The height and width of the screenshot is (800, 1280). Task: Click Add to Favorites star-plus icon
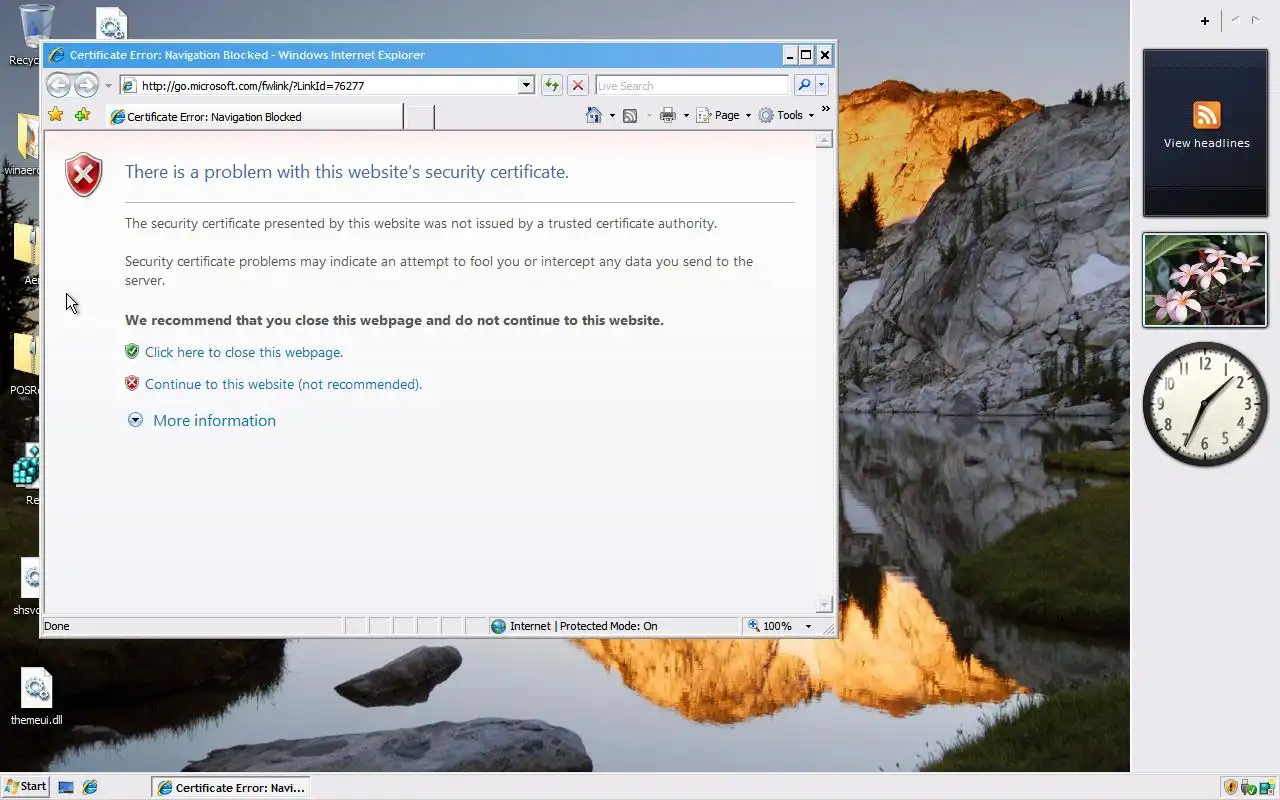pyautogui.click(x=83, y=116)
